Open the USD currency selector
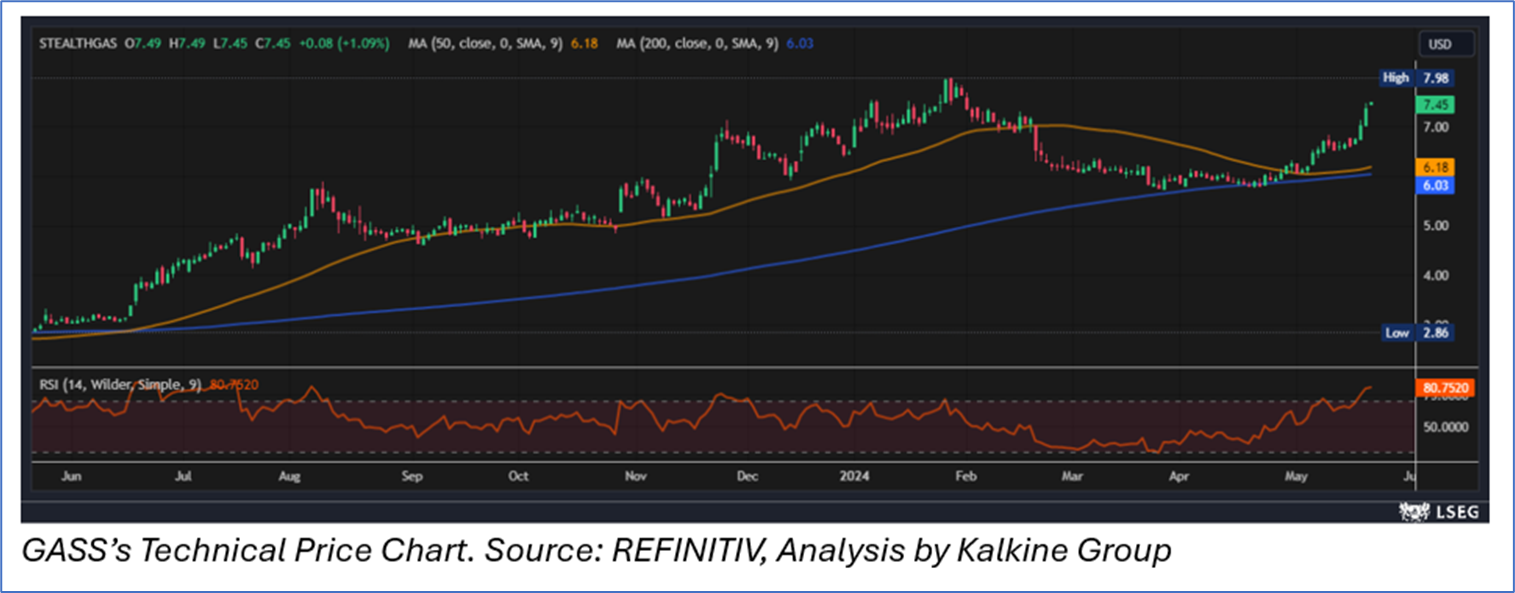 [x=1446, y=44]
